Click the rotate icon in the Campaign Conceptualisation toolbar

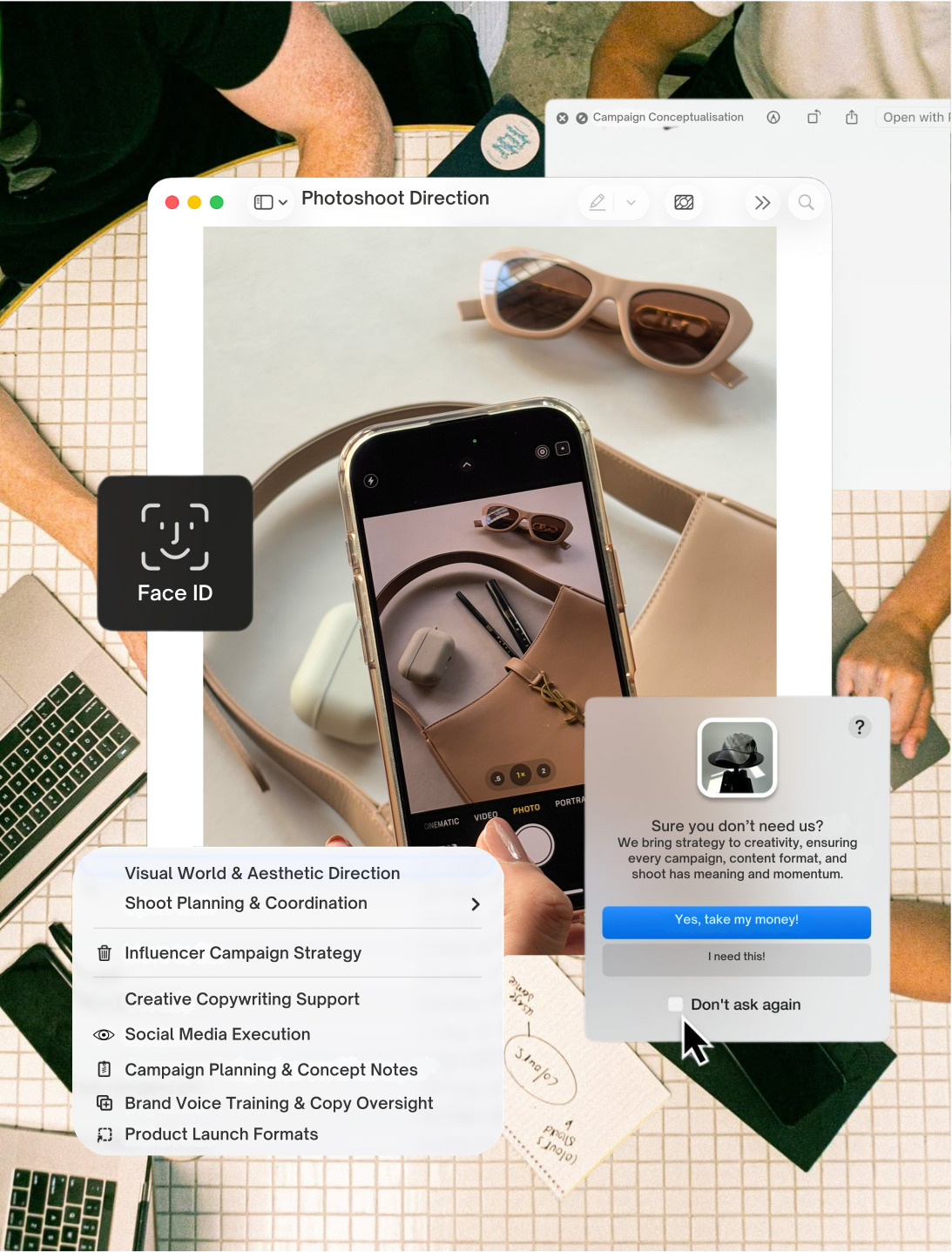(814, 118)
